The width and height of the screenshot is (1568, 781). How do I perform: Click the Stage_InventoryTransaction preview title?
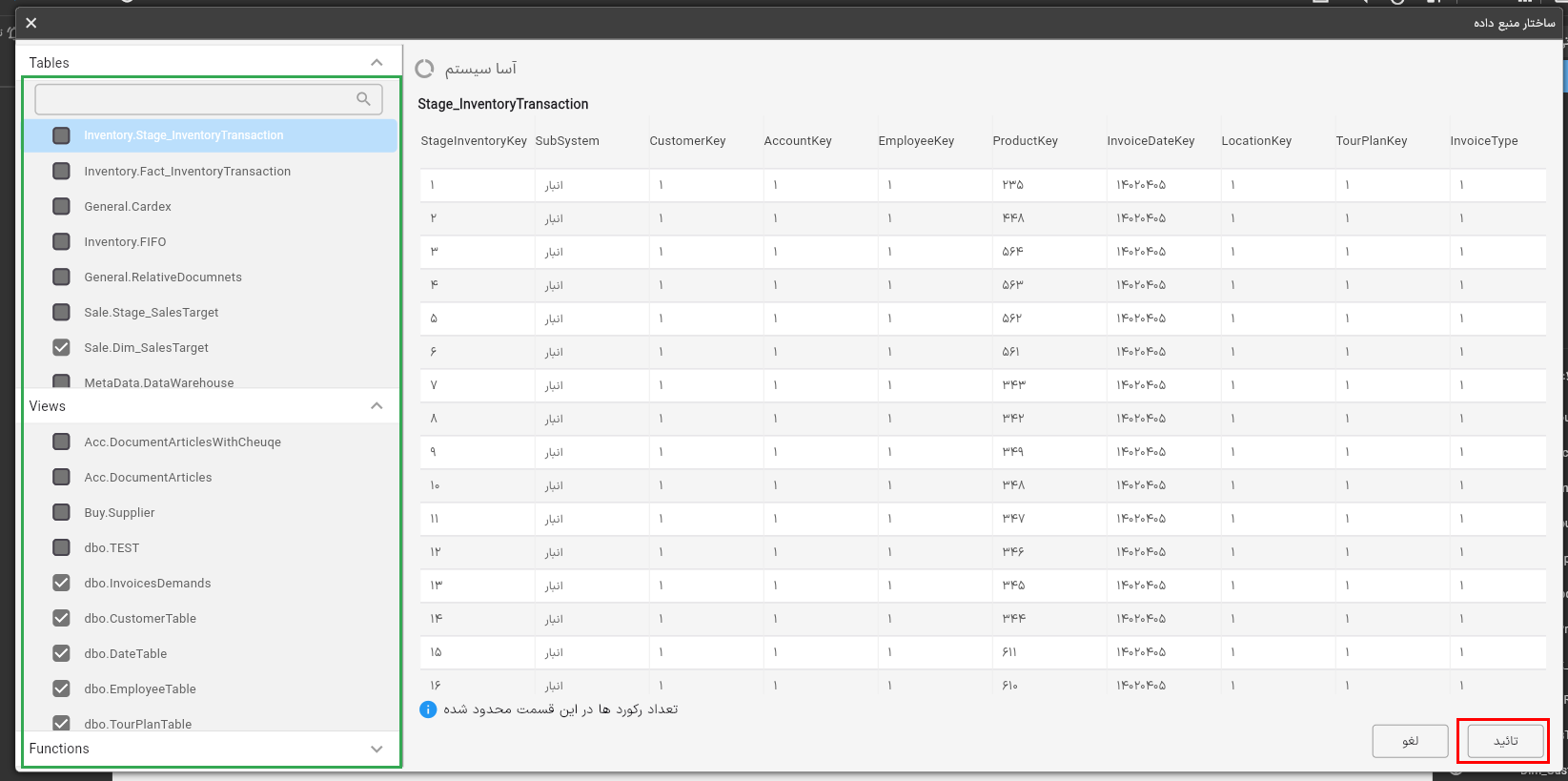point(502,104)
